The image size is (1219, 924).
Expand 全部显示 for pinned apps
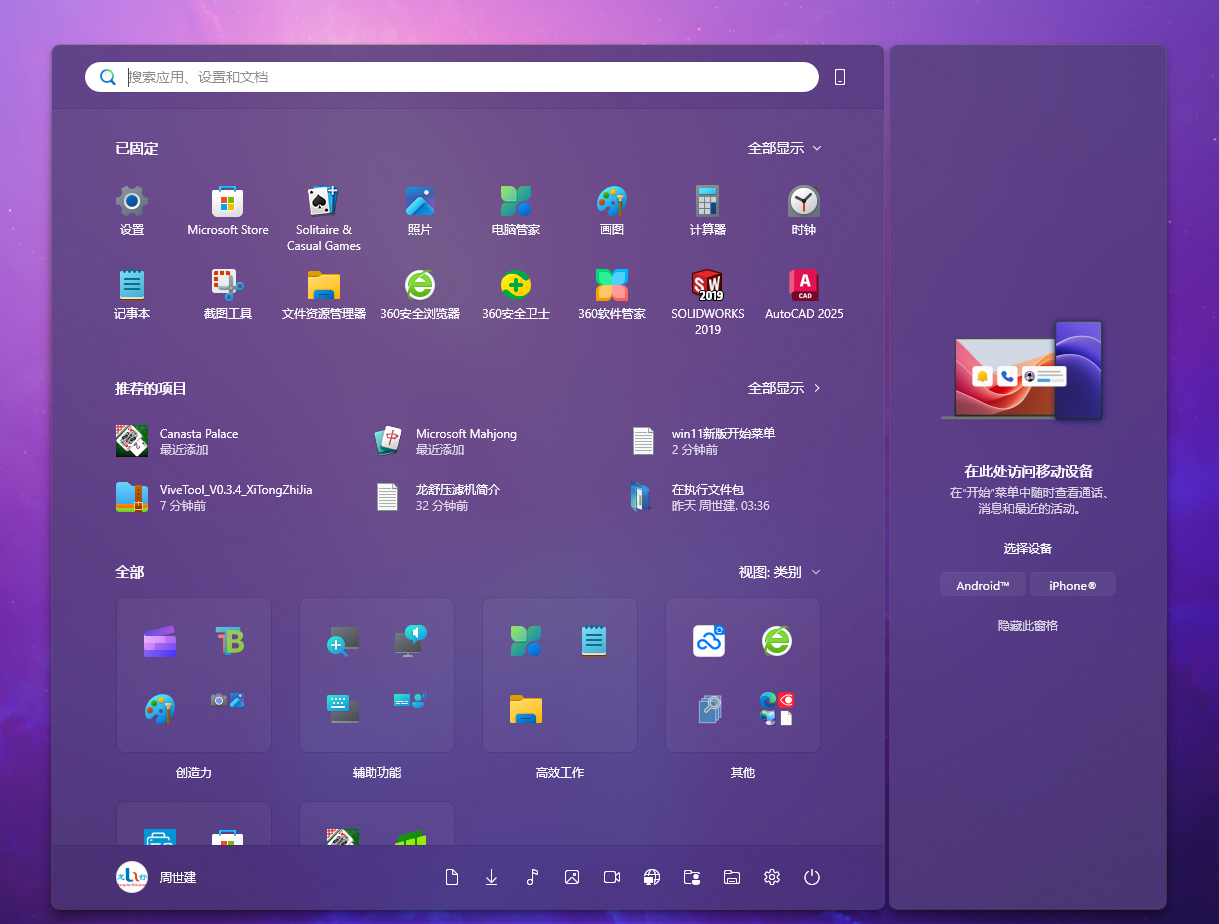point(784,148)
